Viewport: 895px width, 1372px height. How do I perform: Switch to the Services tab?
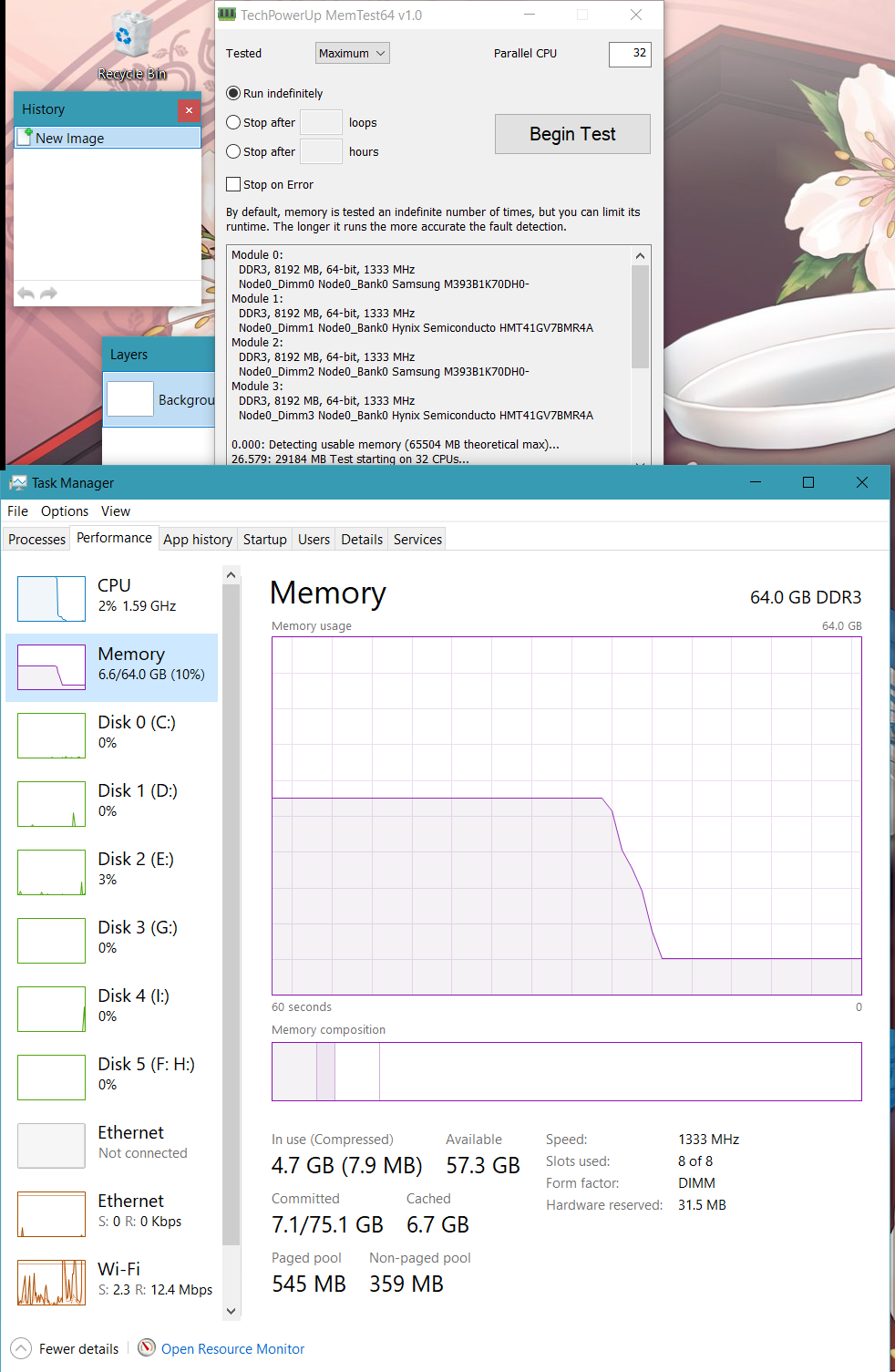click(x=417, y=540)
